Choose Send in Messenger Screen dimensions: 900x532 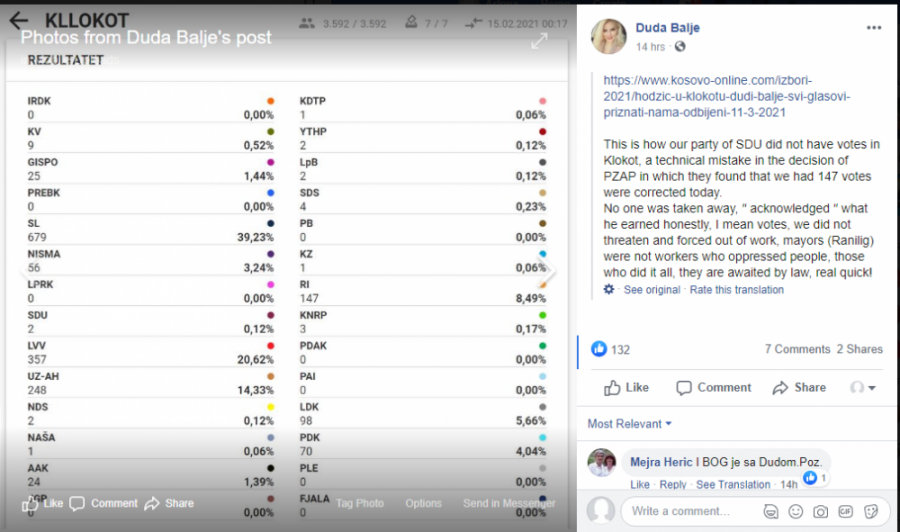click(x=509, y=503)
